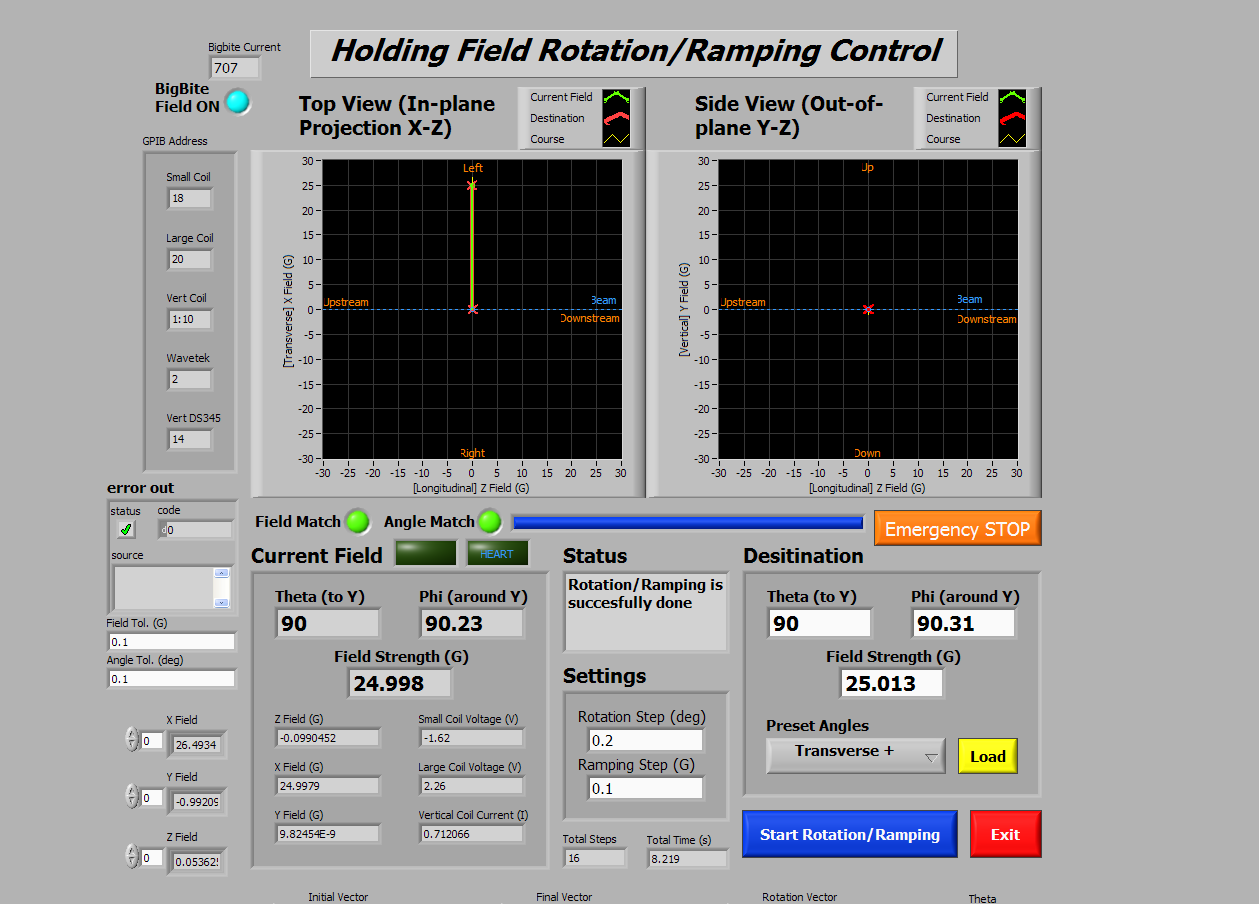Click the Total Time value 8.219
The width and height of the screenshot is (1259, 904).
click(x=687, y=858)
